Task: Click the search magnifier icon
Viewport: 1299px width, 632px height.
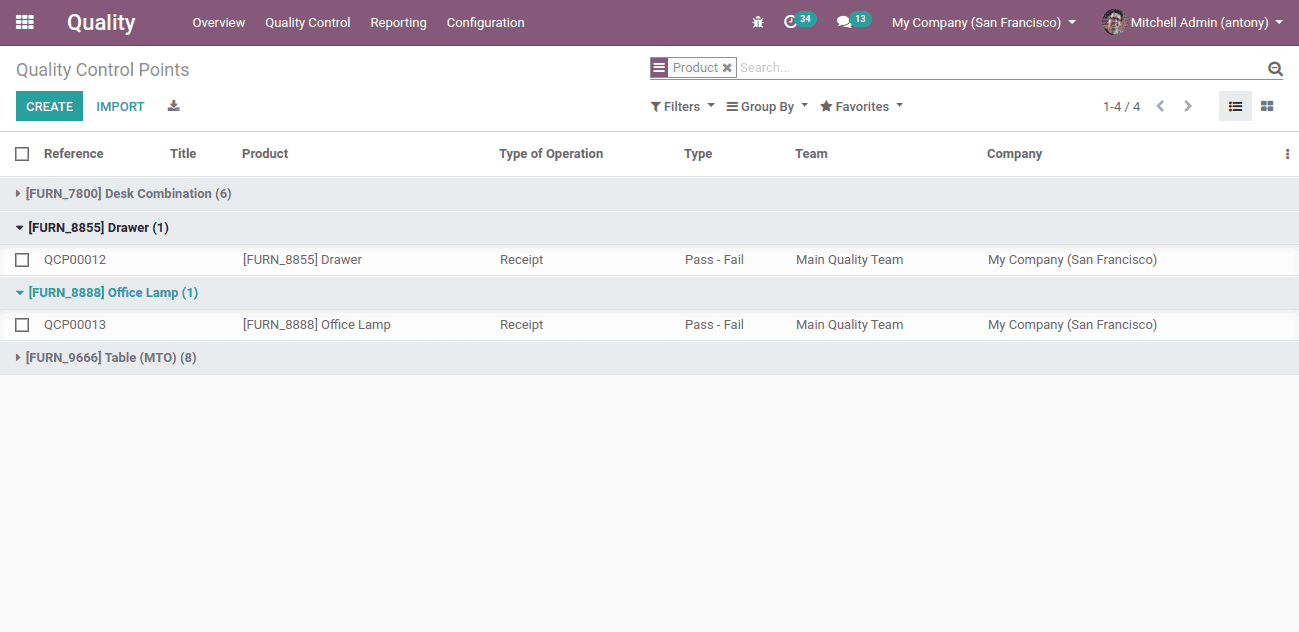Action: point(1275,69)
